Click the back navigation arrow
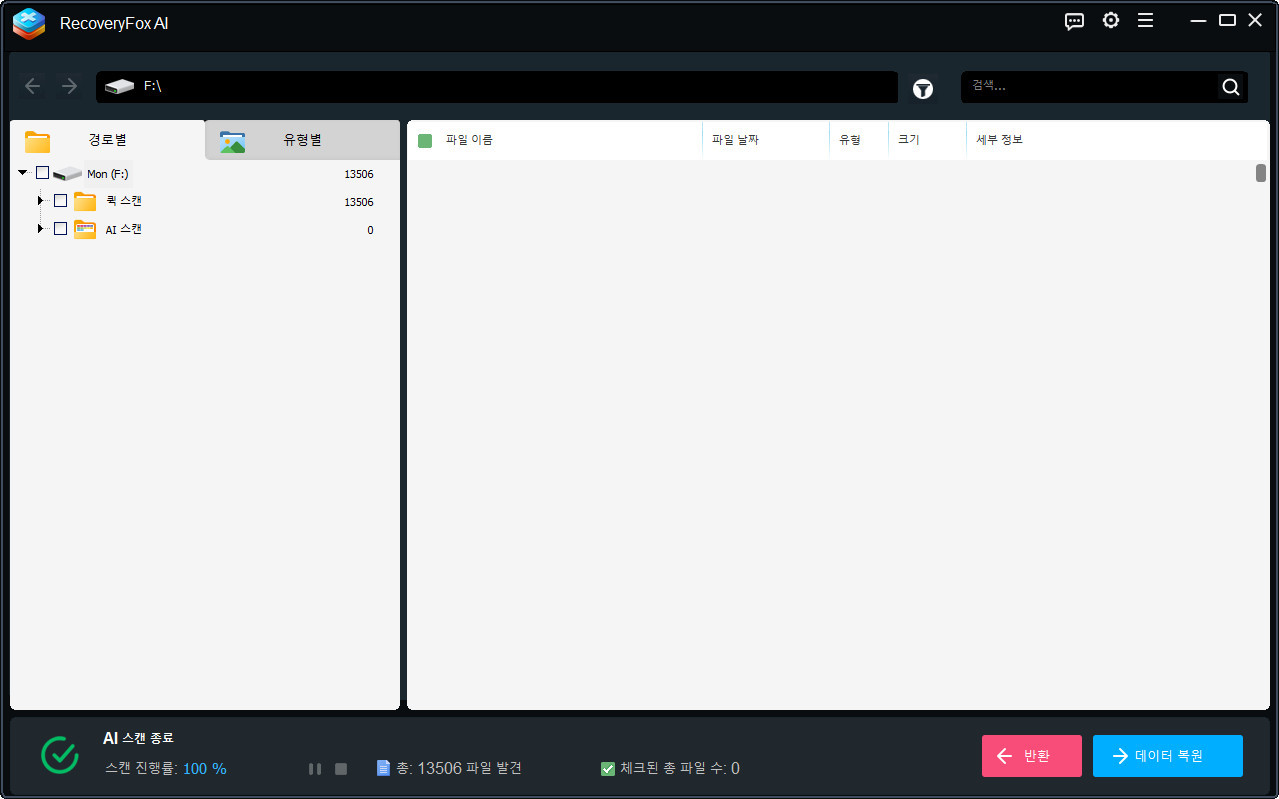1279x799 pixels. tap(33, 87)
